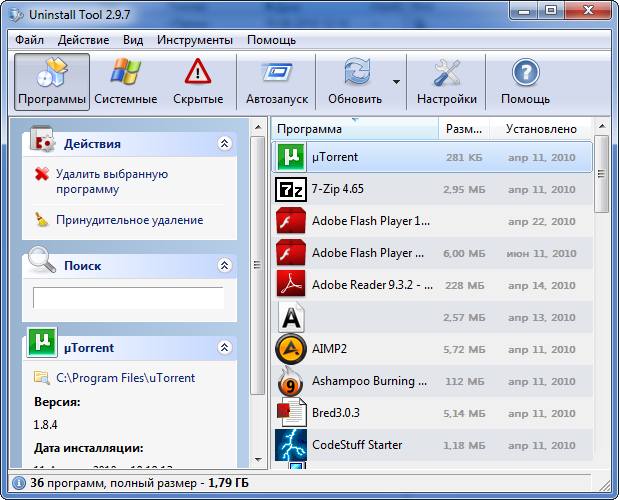Open the Вид menu
Screen dimensions: 619x500
tap(133, 40)
